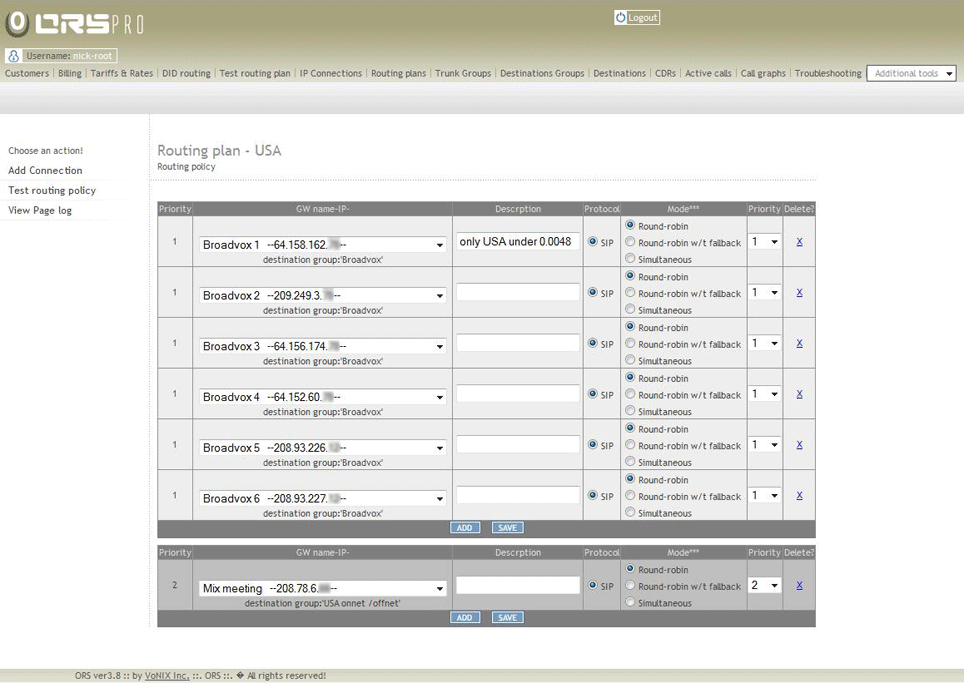Open the Trunk Groups menu
This screenshot has height=683, width=964.
(463, 74)
